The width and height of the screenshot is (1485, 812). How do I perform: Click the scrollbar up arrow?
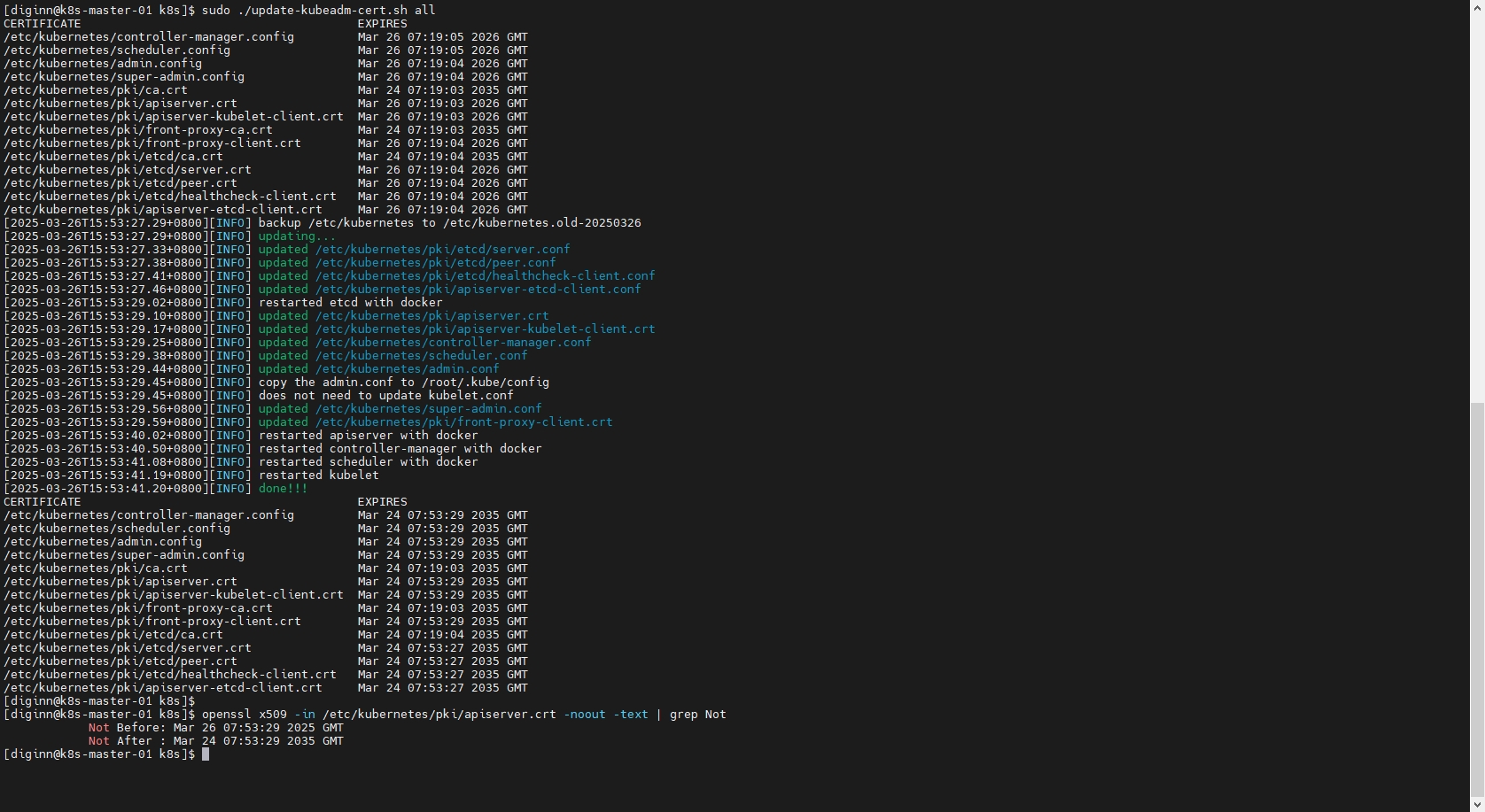tap(1477, 7)
